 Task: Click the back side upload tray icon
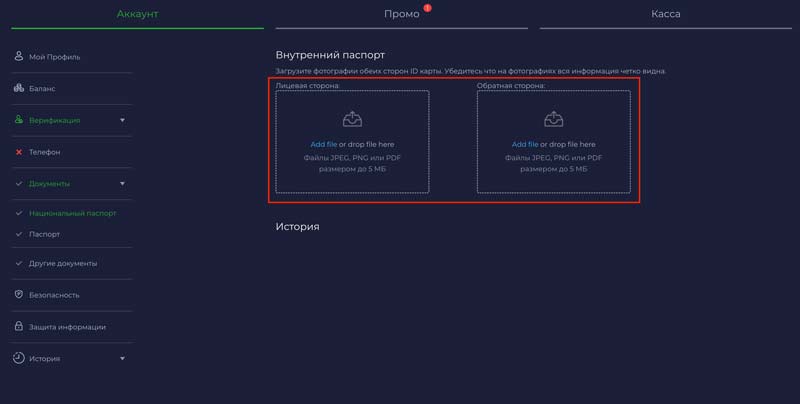(553, 119)
